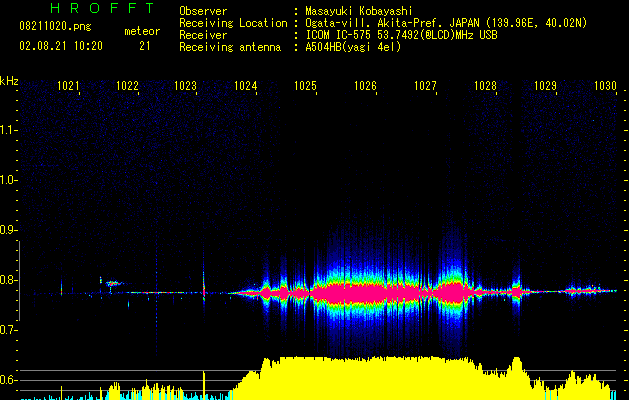629x400 pixels.
Task: Click the Receiver label
Action: [203, 35]
